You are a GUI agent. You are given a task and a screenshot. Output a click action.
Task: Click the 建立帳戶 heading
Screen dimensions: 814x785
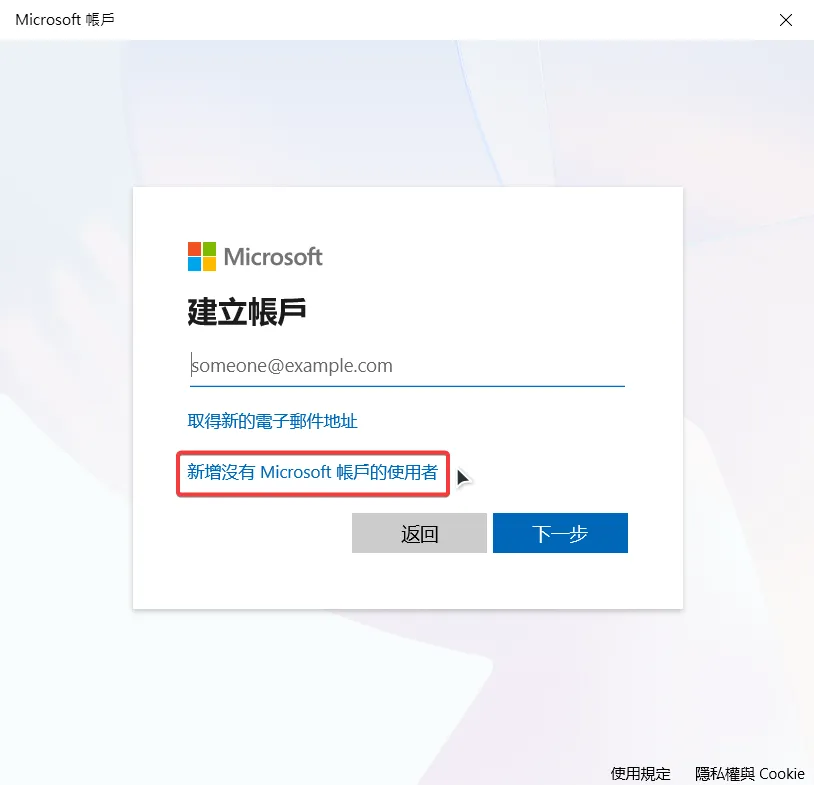(x=247, y=312)
